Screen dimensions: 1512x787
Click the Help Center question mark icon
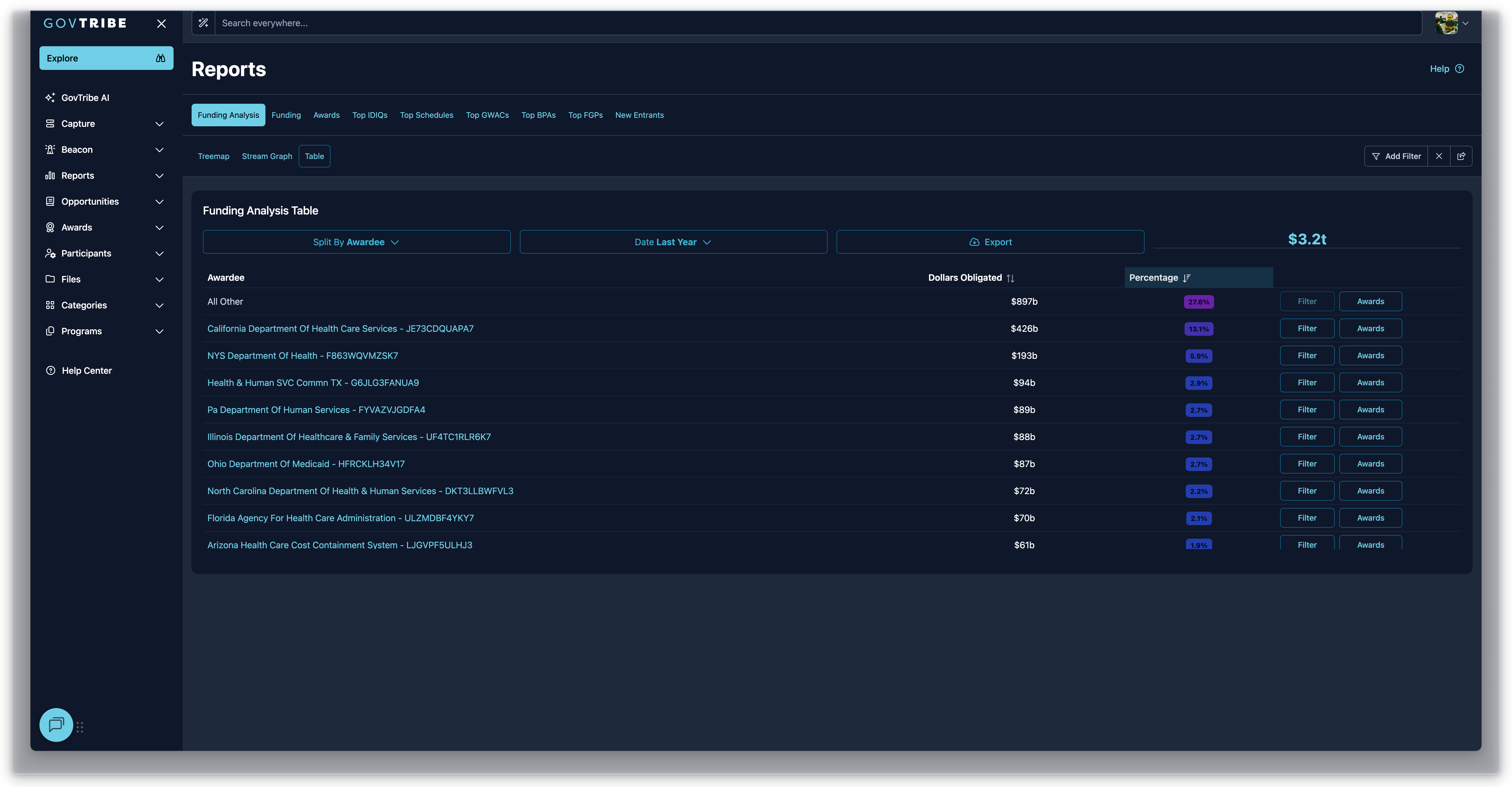(50, 371)
